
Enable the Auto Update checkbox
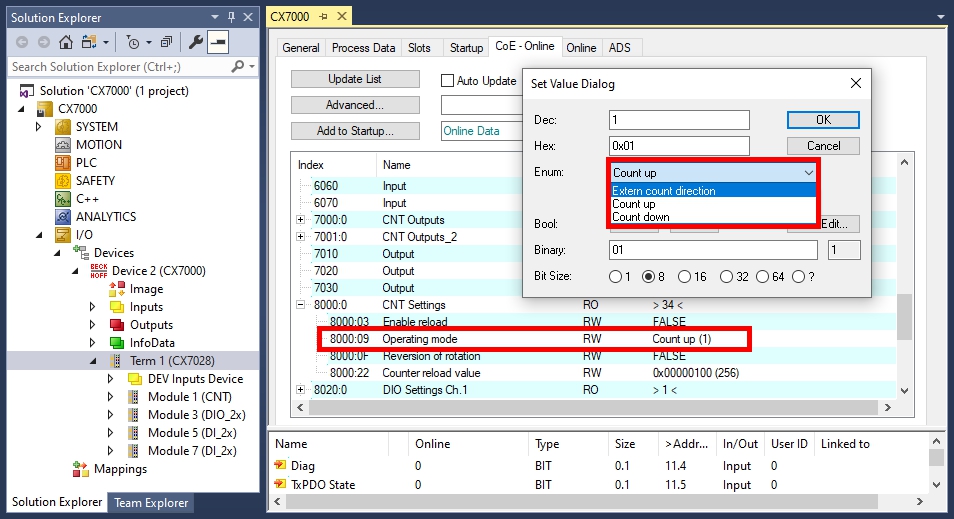tap(448, 80)
